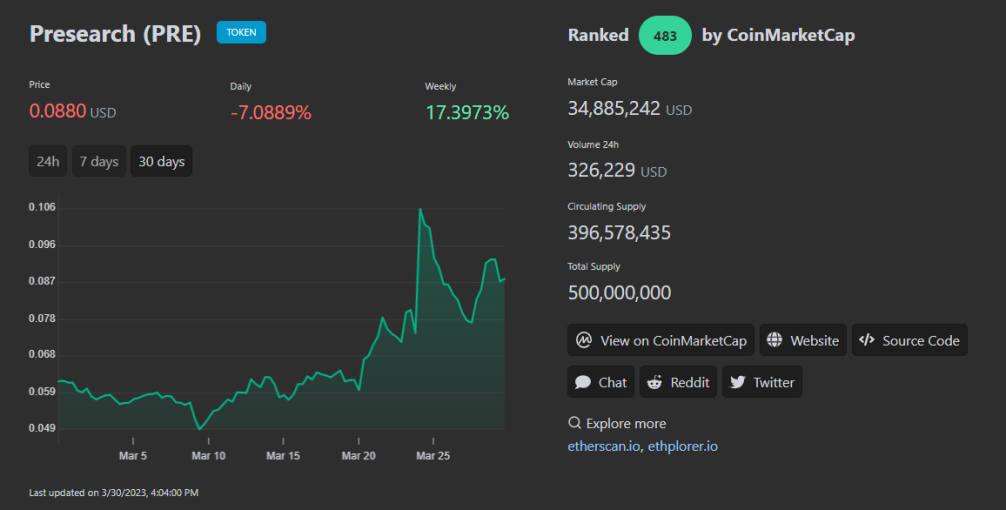1006x510 pixels.
Task: Click the magnifier icon beside Explore more
Action: tap(574, 423)
